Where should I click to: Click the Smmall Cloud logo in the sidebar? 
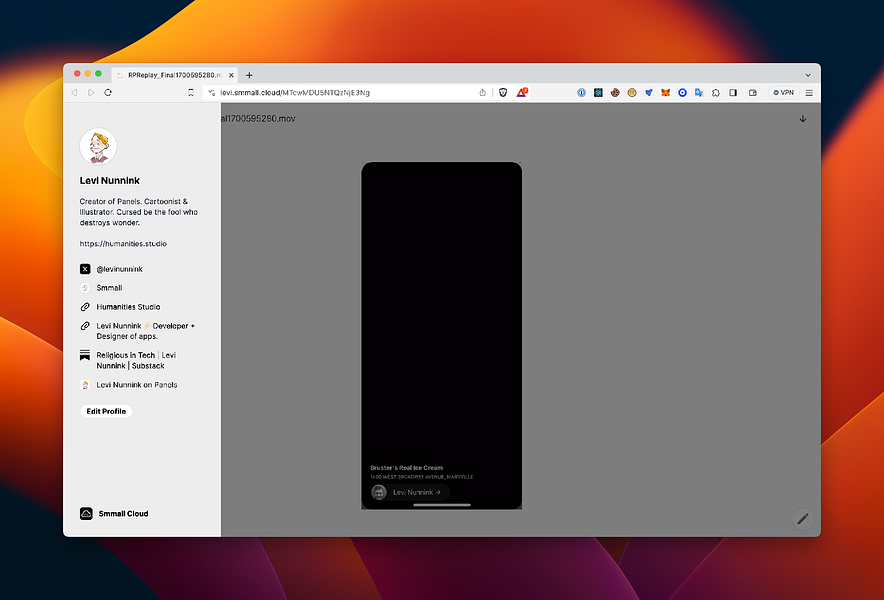85,513
